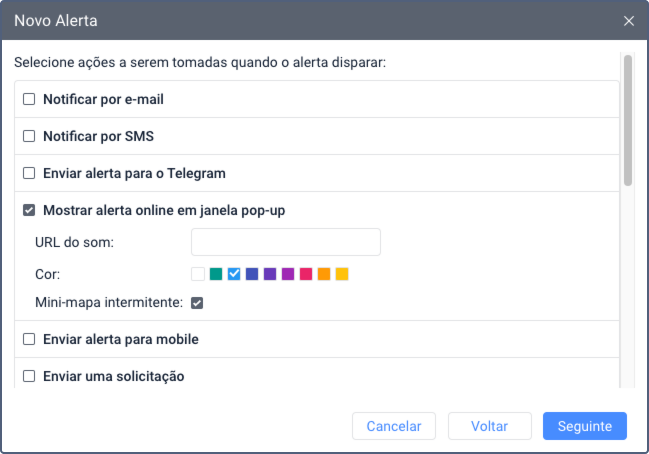
Task: Enable Enviar alerta para o Telegram
Action: (x=29, y=173)
